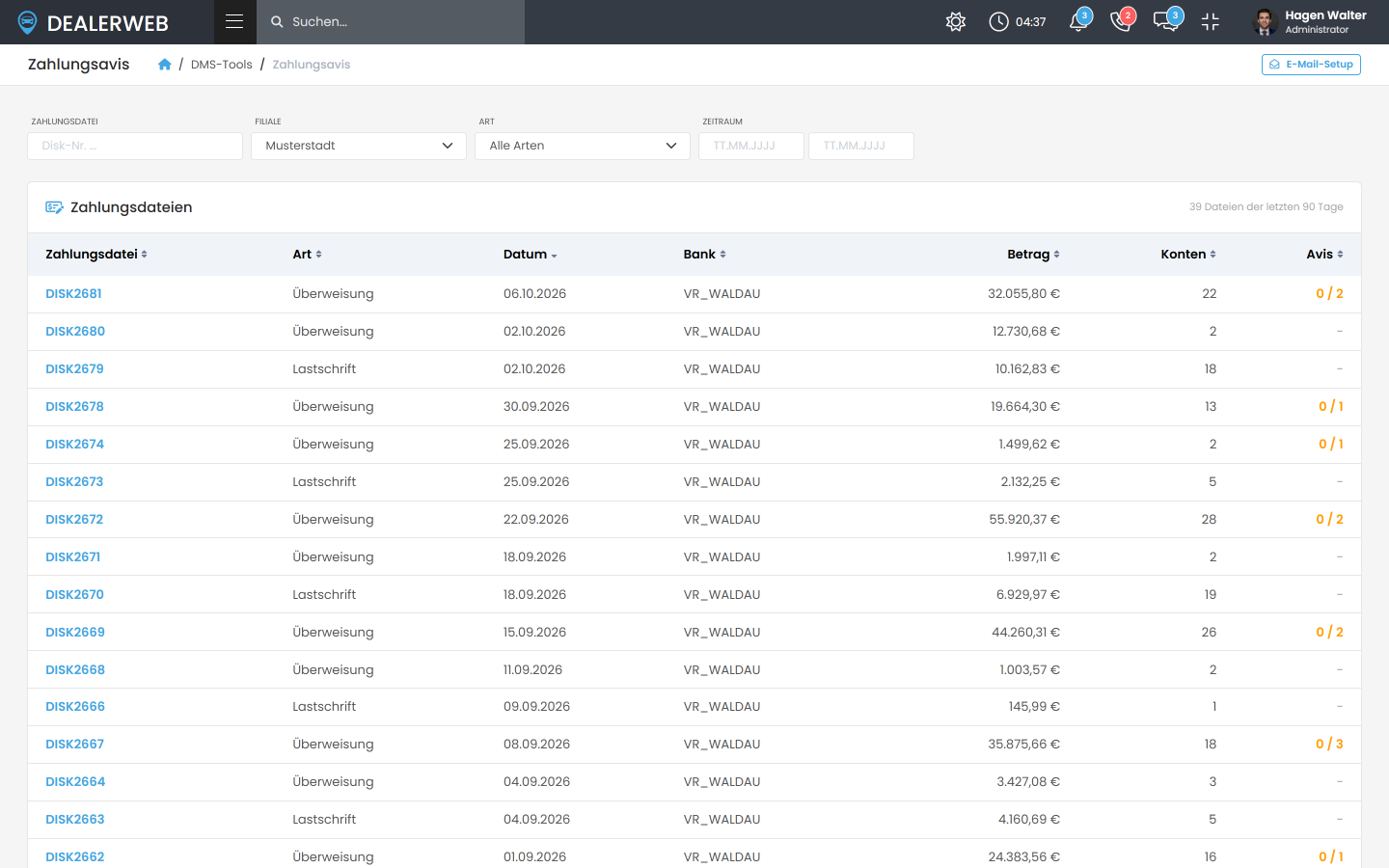Click the Zahlungsdateien card icon
The height and width of the screenshot is (868, 1389).
tap(55, 207)
